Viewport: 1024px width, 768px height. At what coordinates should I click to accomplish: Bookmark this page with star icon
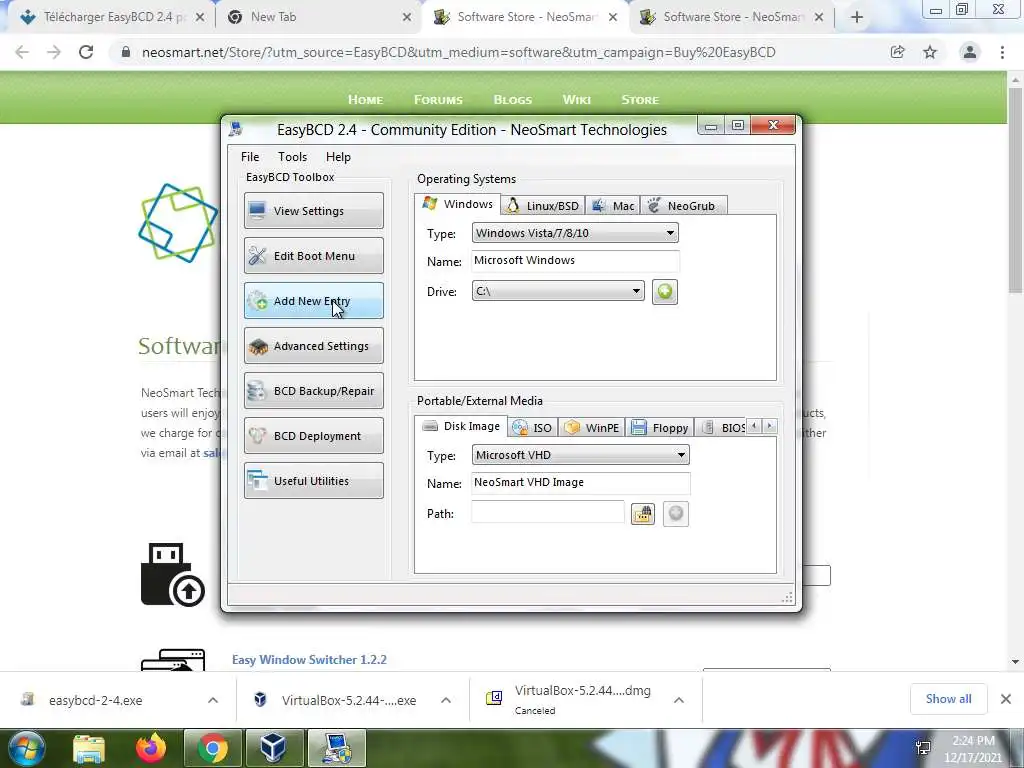pyautogui.click(x=930, y=52)
